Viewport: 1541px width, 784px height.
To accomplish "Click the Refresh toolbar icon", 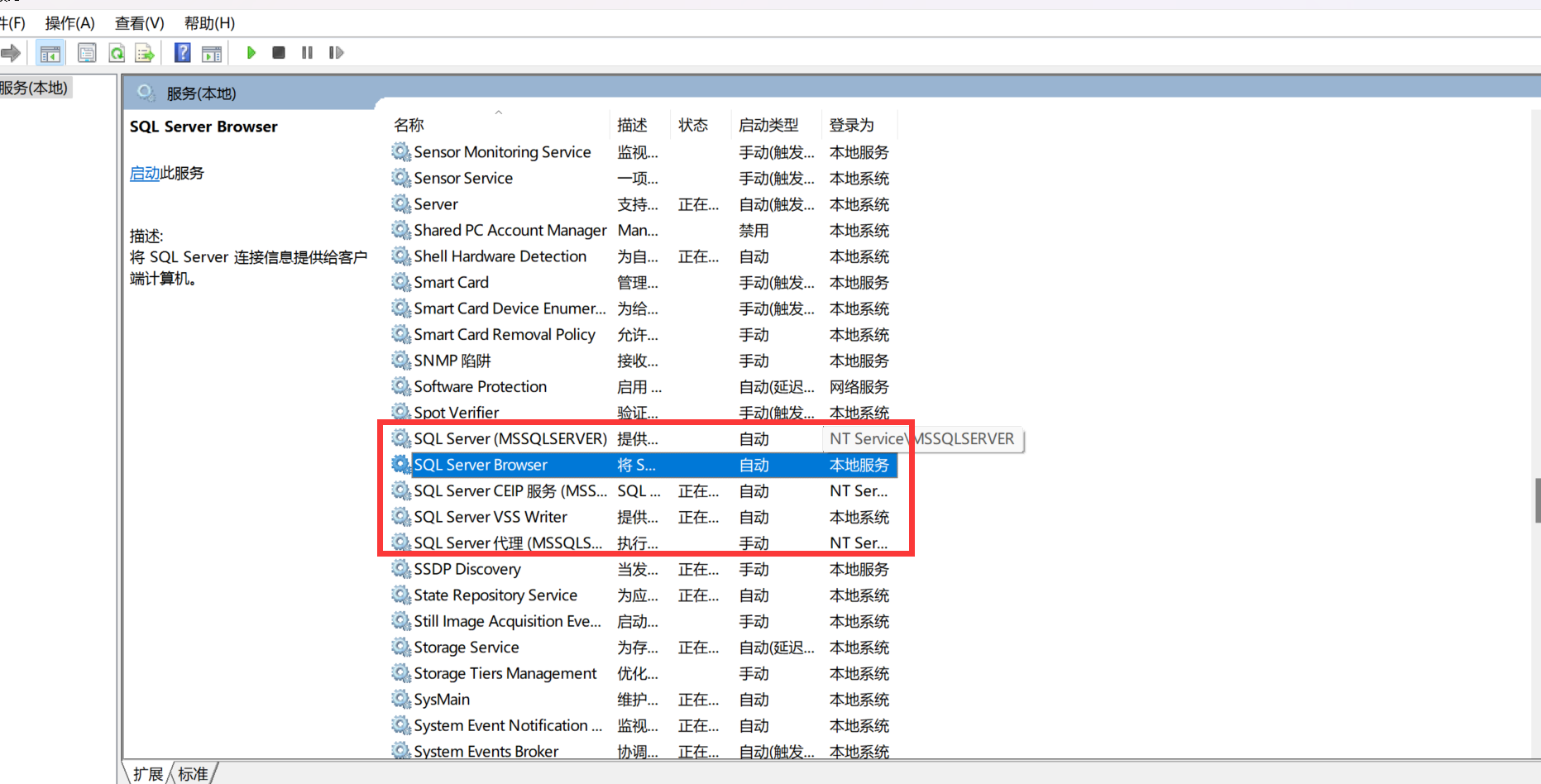I will point(117,53).
